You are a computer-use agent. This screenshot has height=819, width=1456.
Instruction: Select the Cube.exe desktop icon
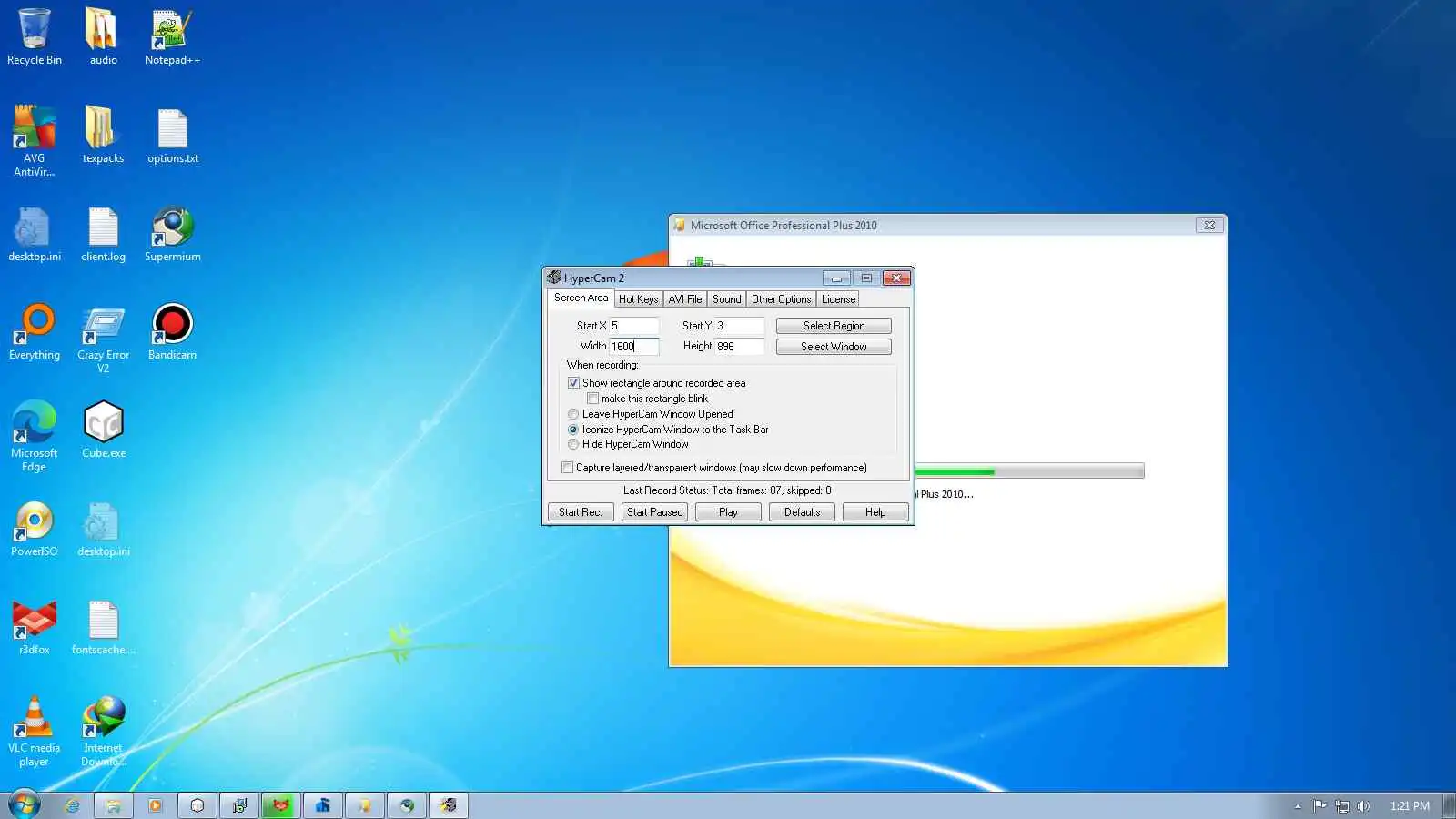pos(103,430)
